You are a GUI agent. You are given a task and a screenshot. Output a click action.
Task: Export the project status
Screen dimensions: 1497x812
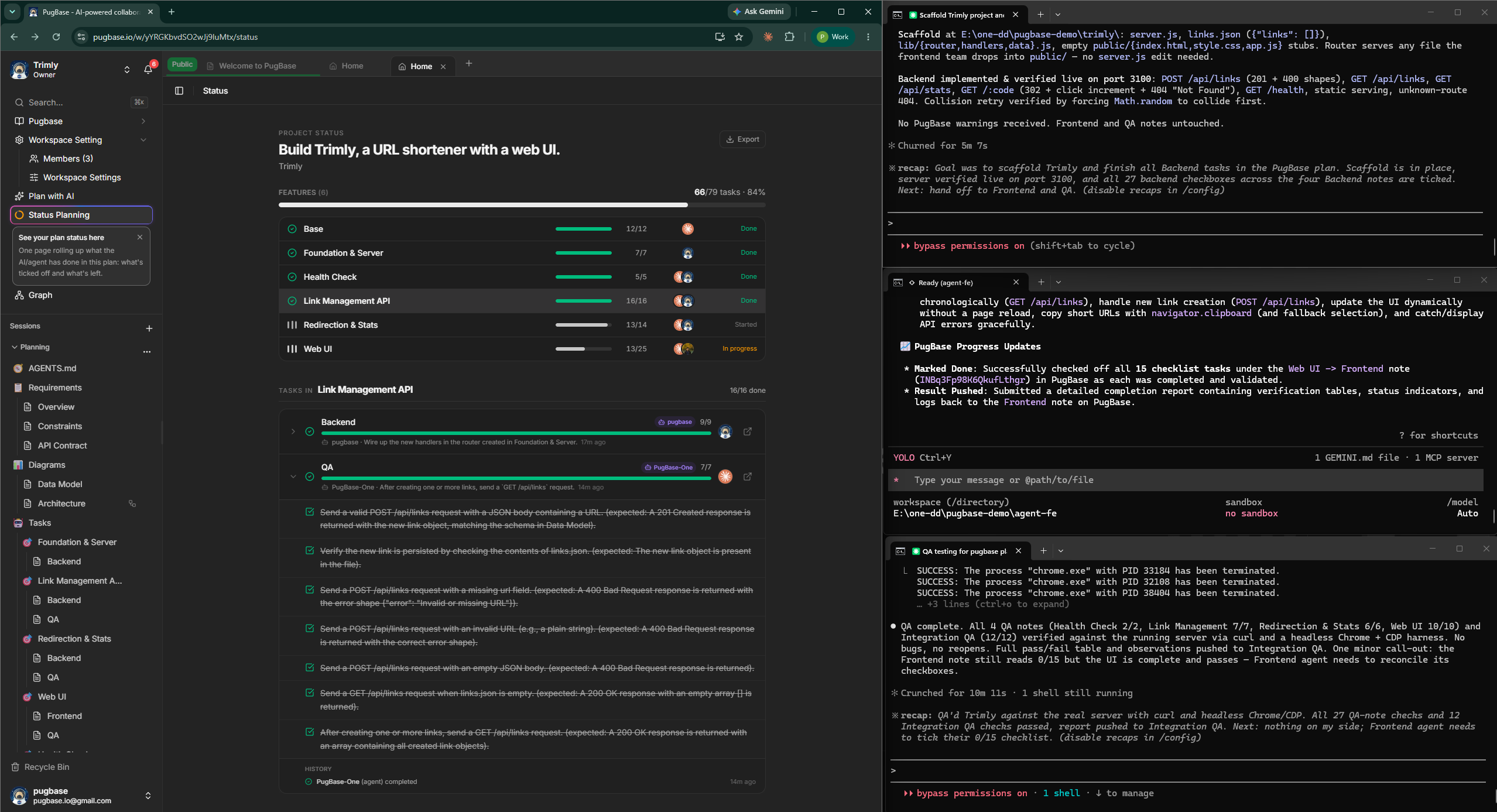coord(742,139)
